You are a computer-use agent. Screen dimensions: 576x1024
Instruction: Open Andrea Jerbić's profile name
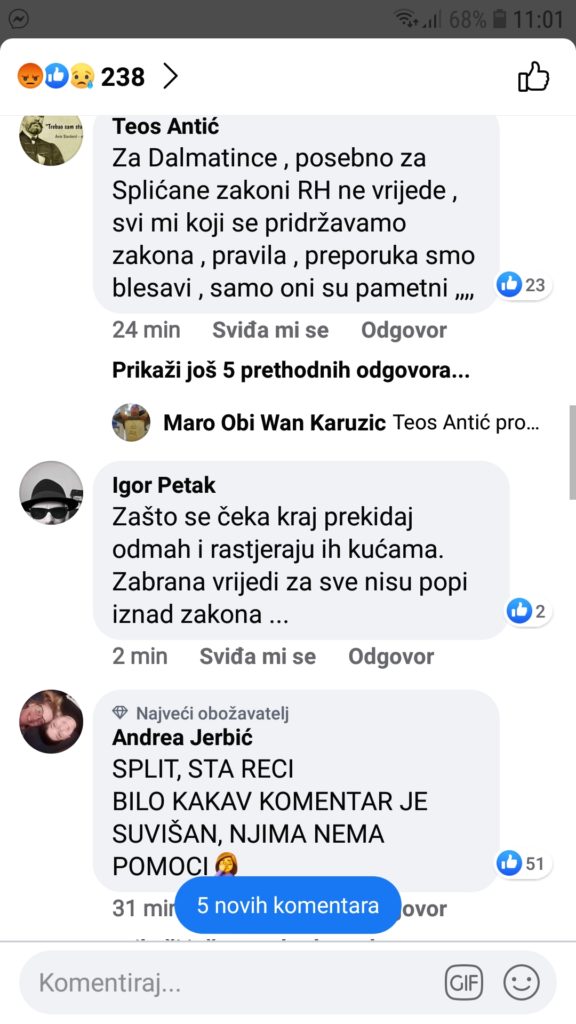coord(182,737)
